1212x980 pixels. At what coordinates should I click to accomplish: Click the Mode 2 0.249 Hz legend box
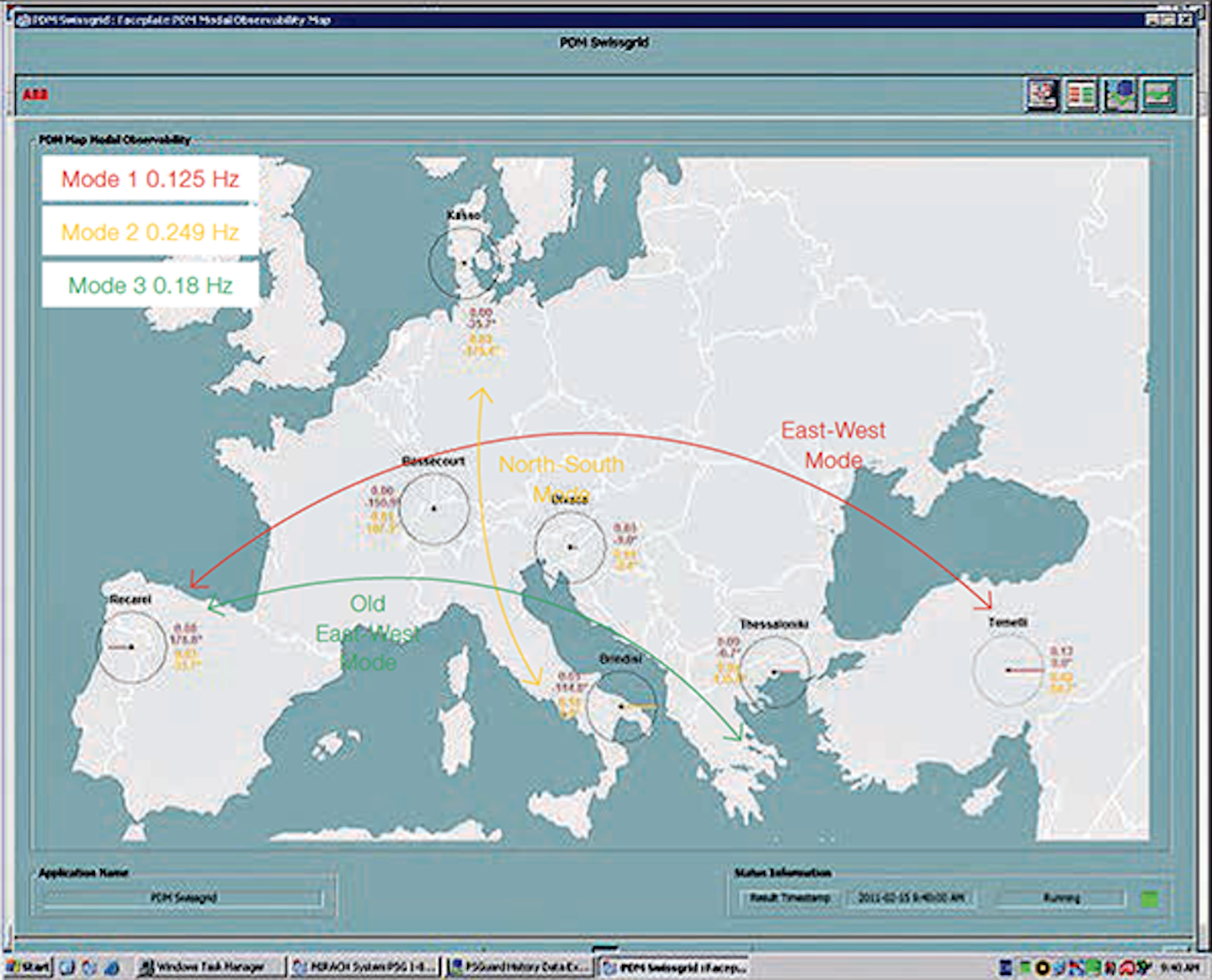tap(151, 232)
